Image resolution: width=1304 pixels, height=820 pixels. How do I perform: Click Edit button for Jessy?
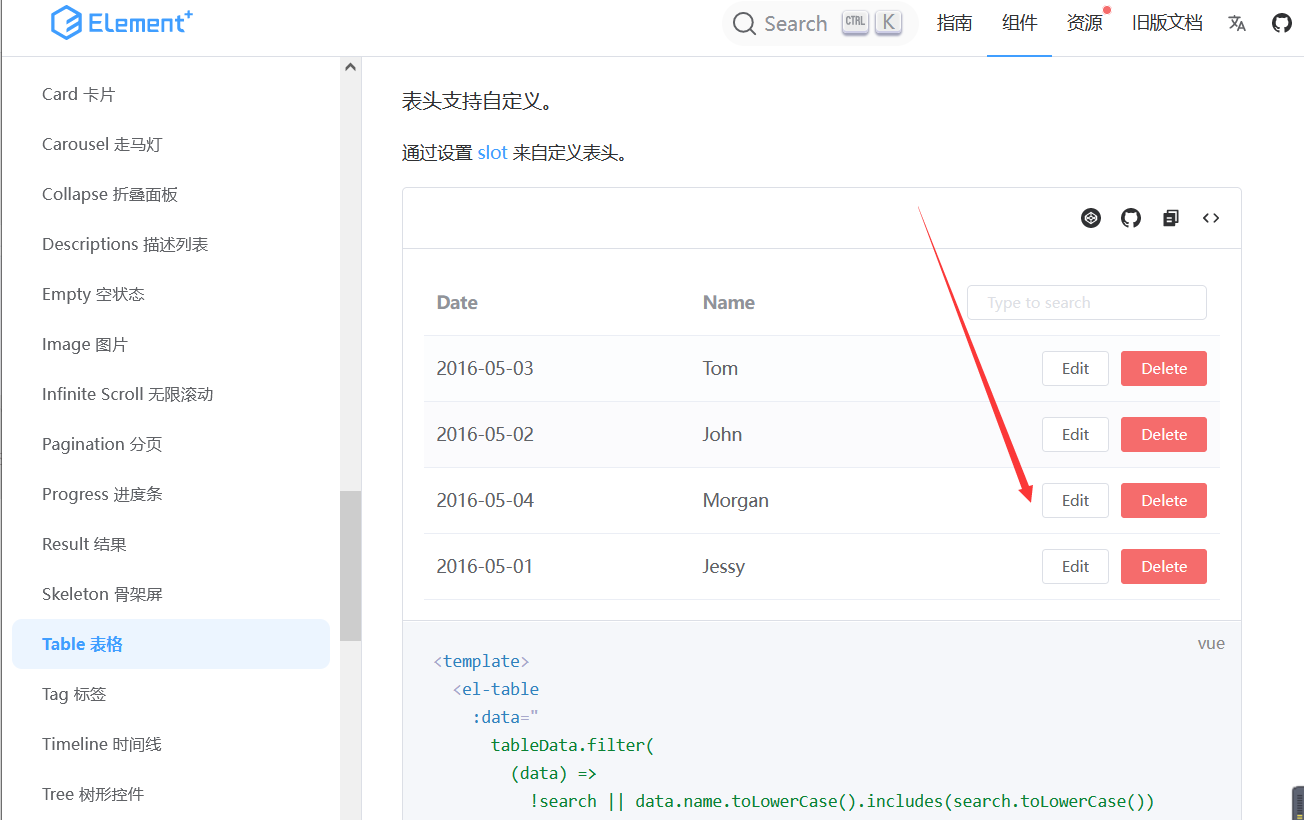pyautogui.click(x=1075, y=566)
